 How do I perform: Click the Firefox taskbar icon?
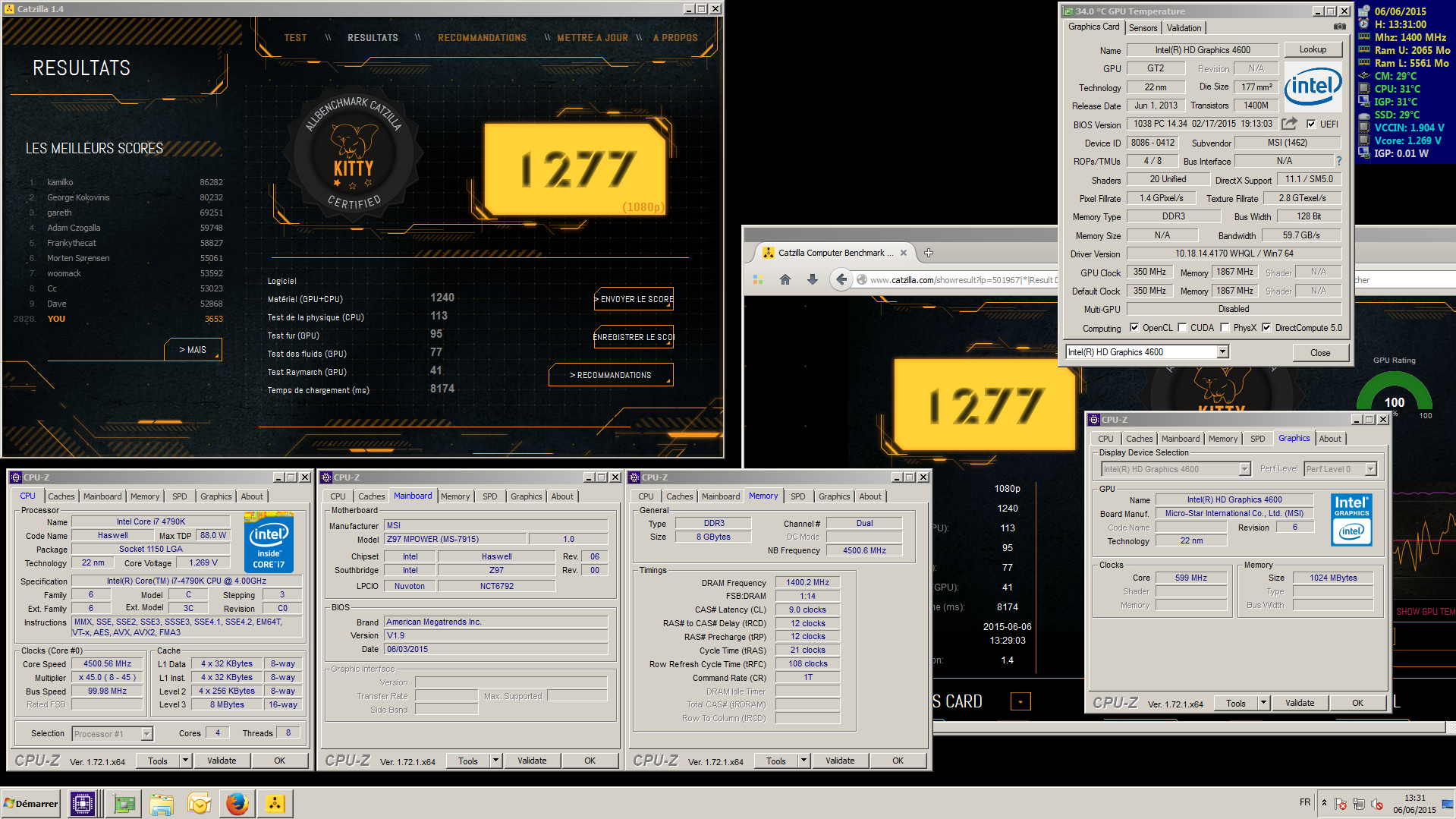237,803
